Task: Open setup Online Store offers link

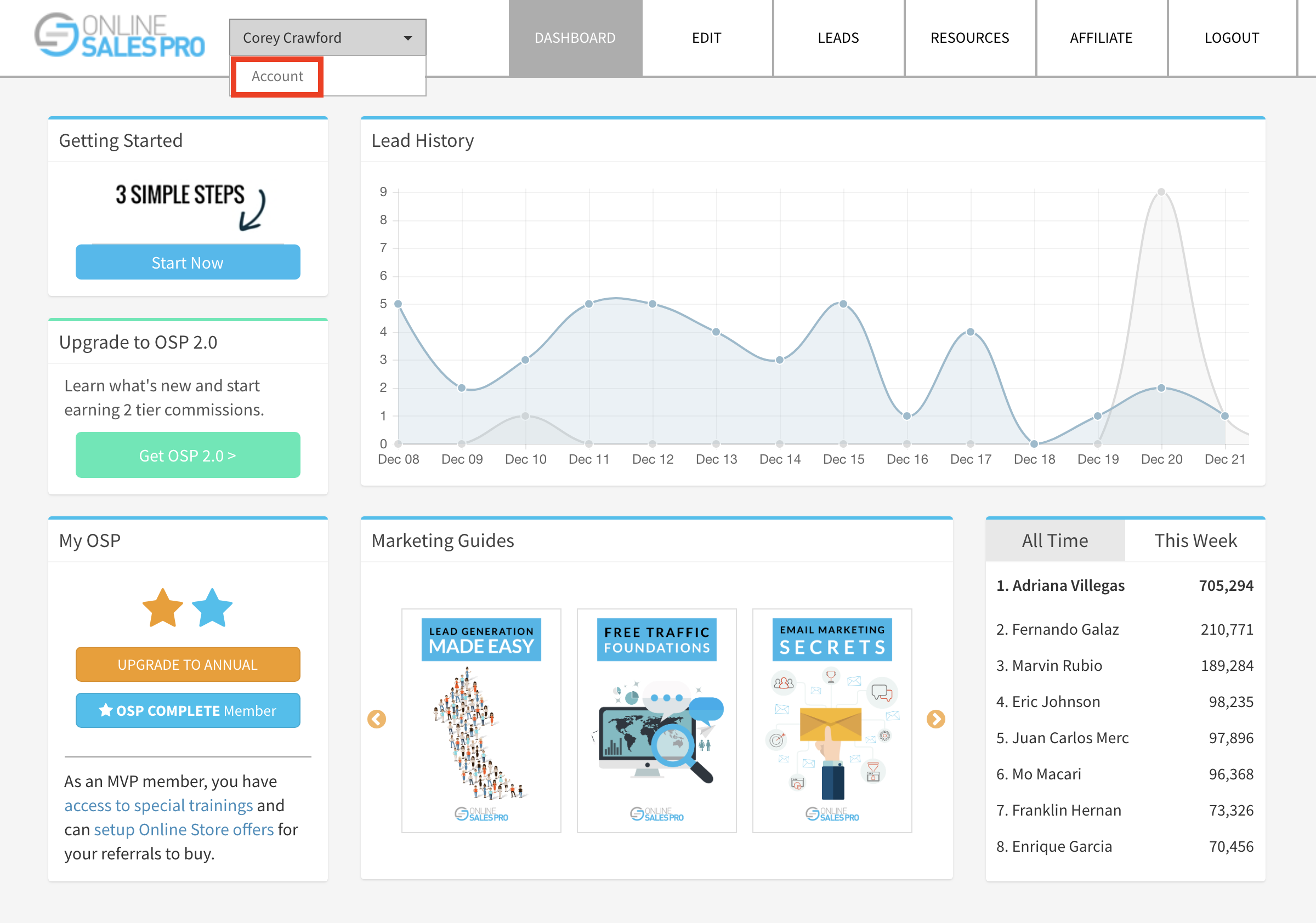Action: 183,830
